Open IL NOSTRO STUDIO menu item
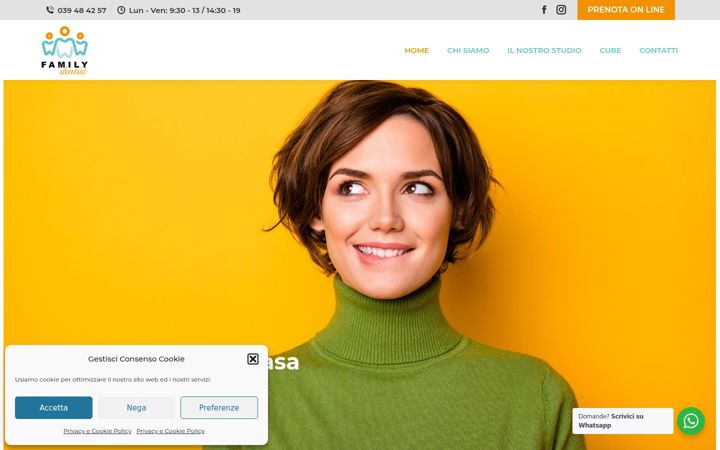The image size is (720, 450). tap(544, 51)
